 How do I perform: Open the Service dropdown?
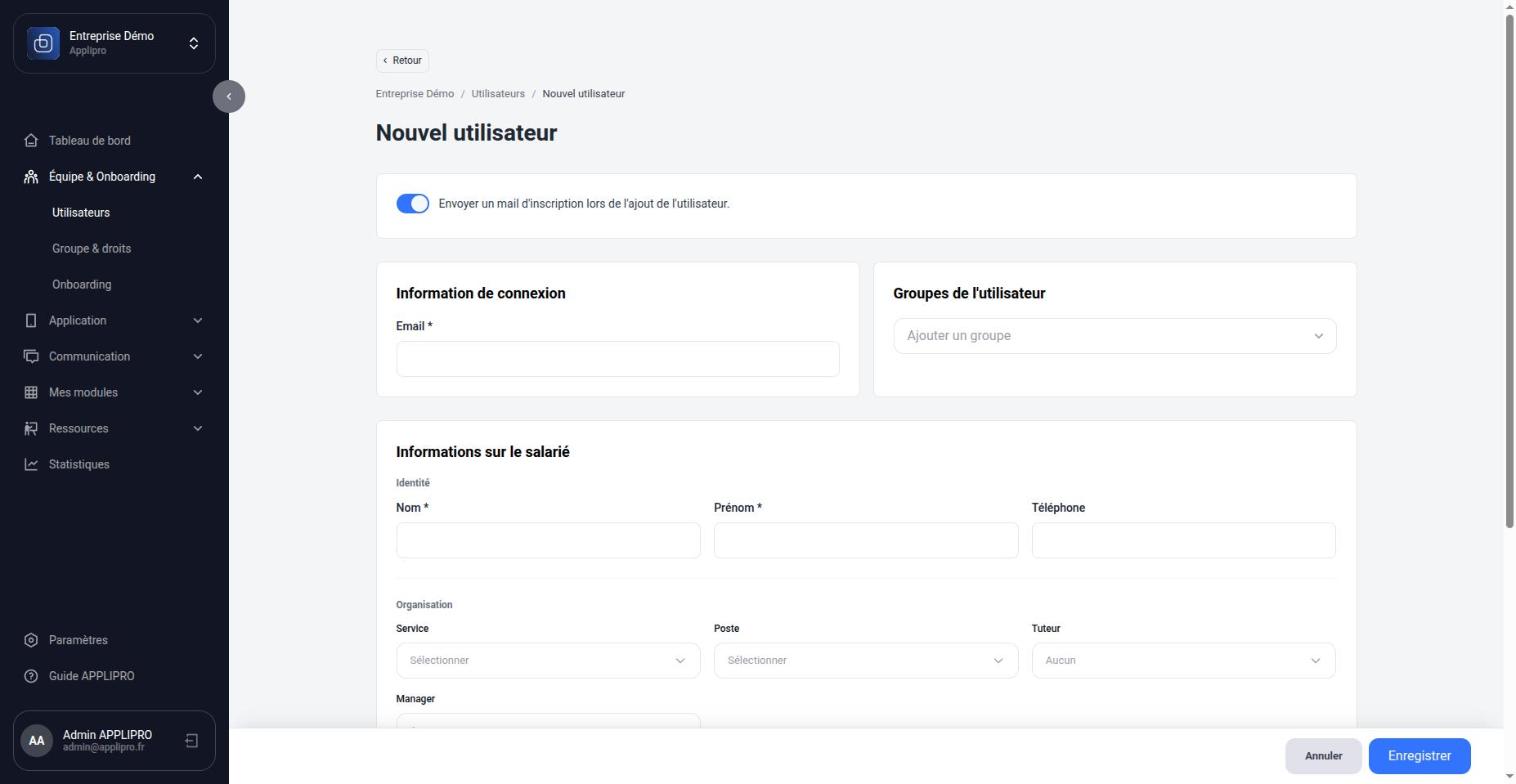click(x=548, y=661)
